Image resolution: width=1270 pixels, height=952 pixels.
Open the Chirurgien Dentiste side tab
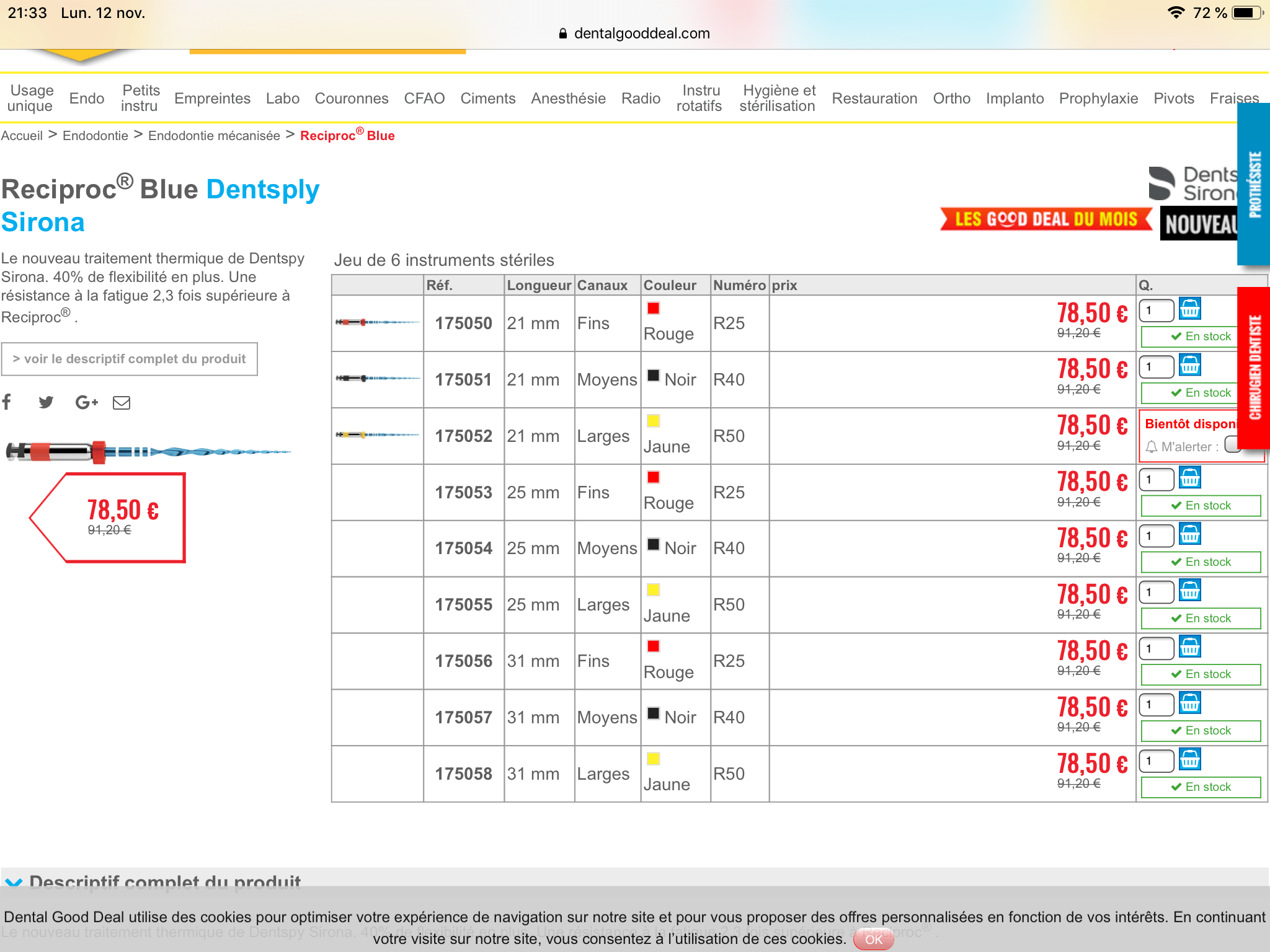(x=1254, y=367)
